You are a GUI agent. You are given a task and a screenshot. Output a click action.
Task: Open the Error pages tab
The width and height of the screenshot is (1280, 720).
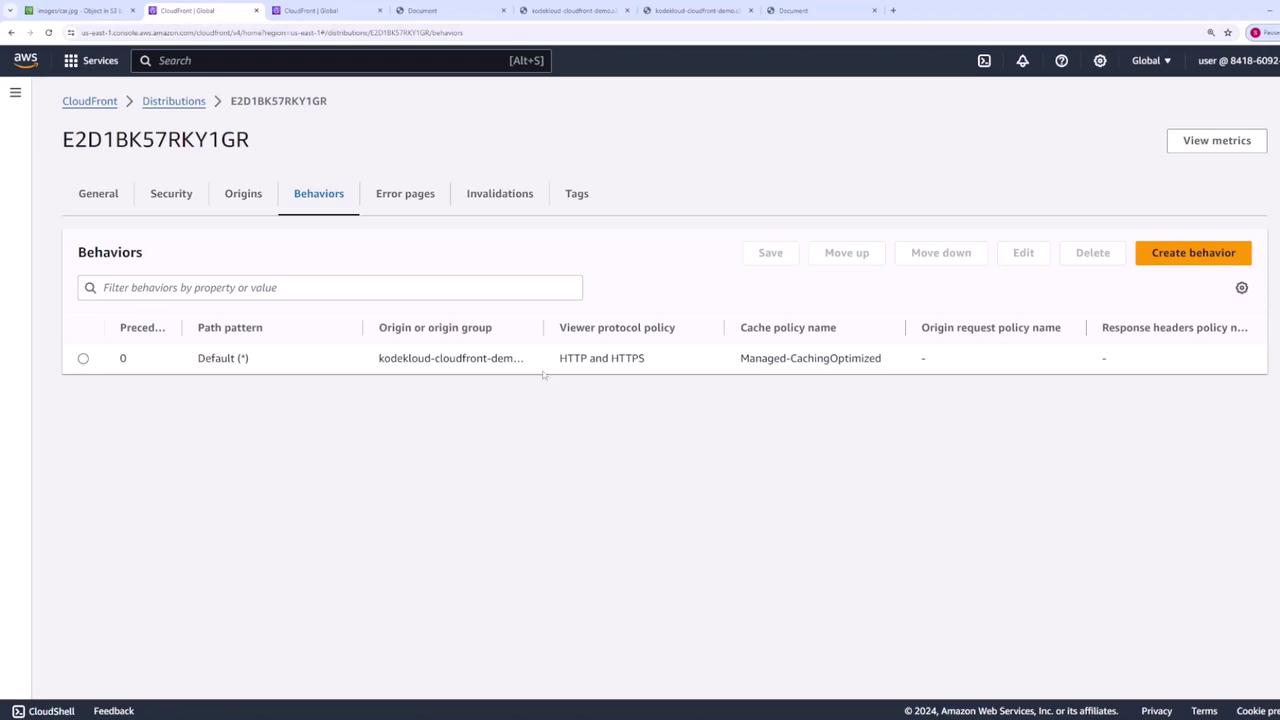(405, 194)
